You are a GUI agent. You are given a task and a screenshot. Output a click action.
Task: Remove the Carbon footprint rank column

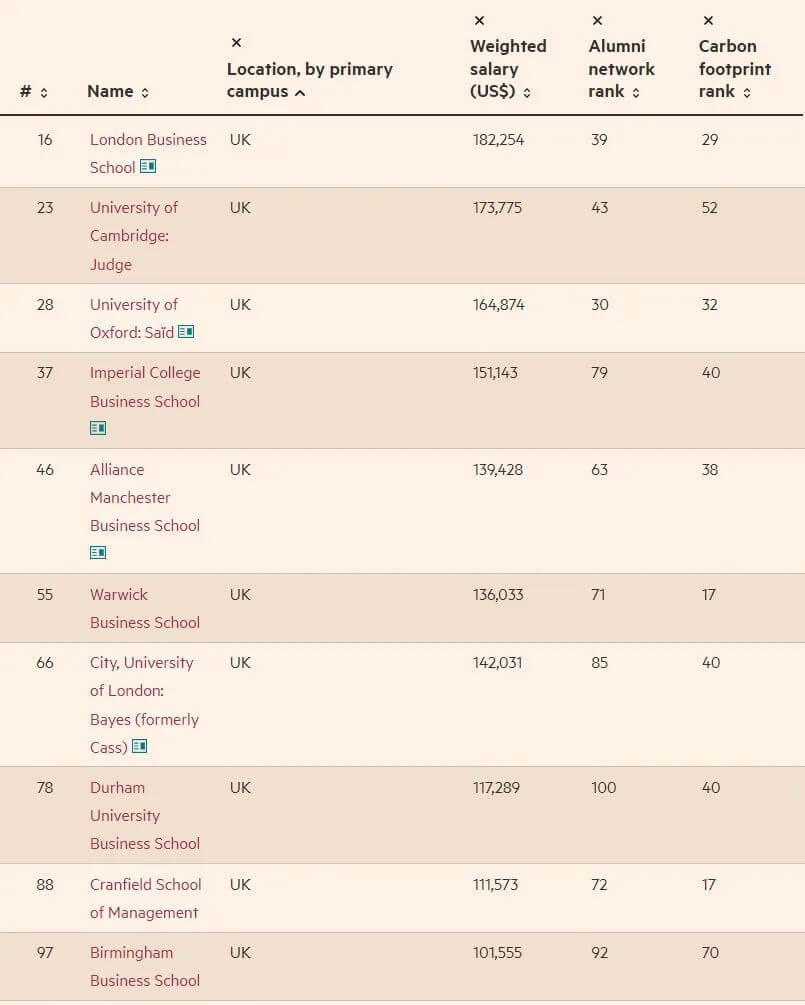[x=708, y=21]
